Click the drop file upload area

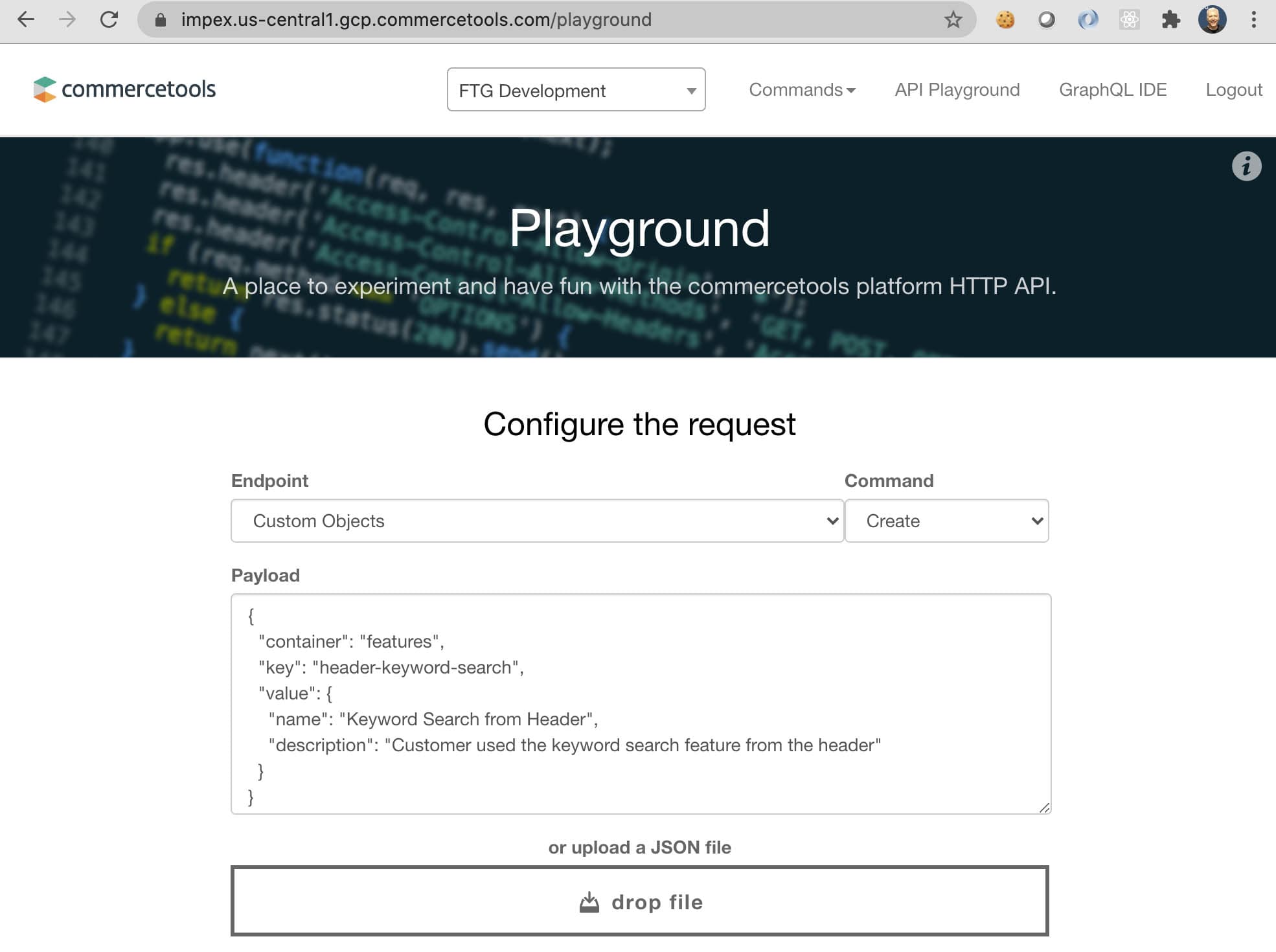coord(639,901)
